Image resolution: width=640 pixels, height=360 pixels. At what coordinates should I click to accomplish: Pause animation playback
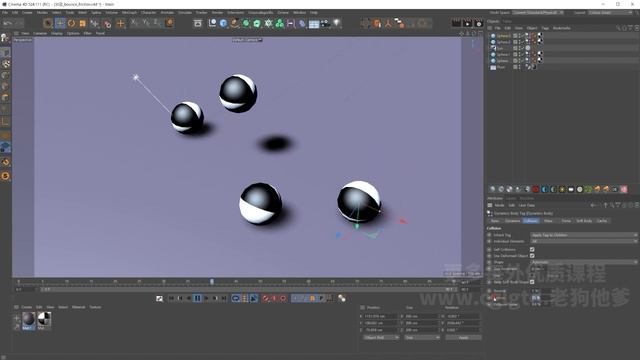point(197,298)
